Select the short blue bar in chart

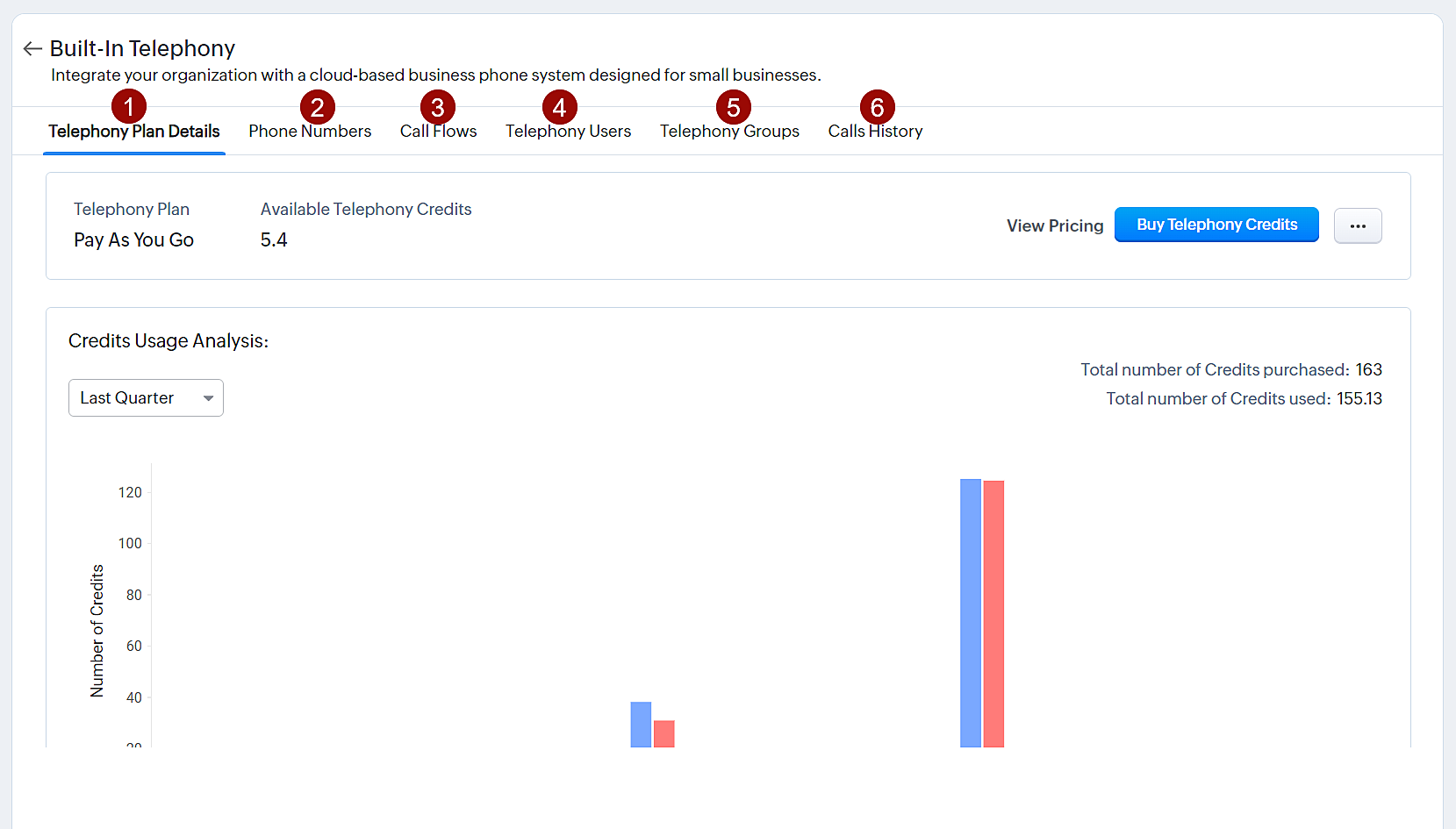pos(641,725)
